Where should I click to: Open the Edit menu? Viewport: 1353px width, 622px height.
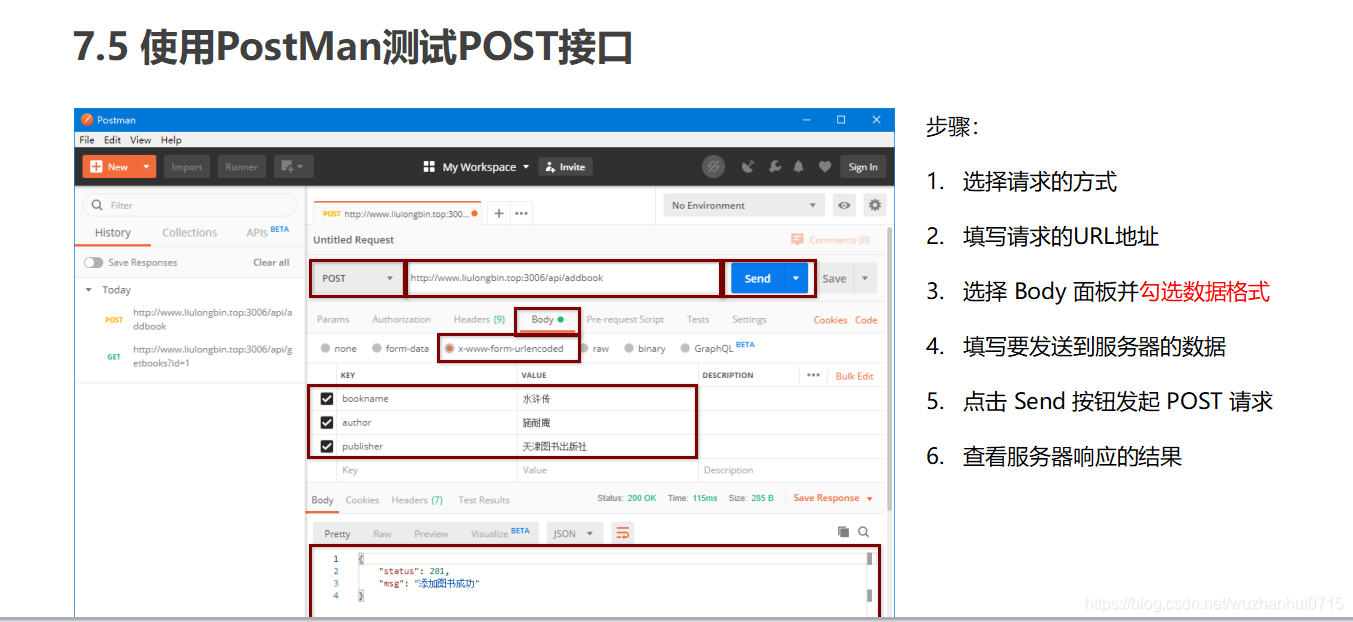113,140
